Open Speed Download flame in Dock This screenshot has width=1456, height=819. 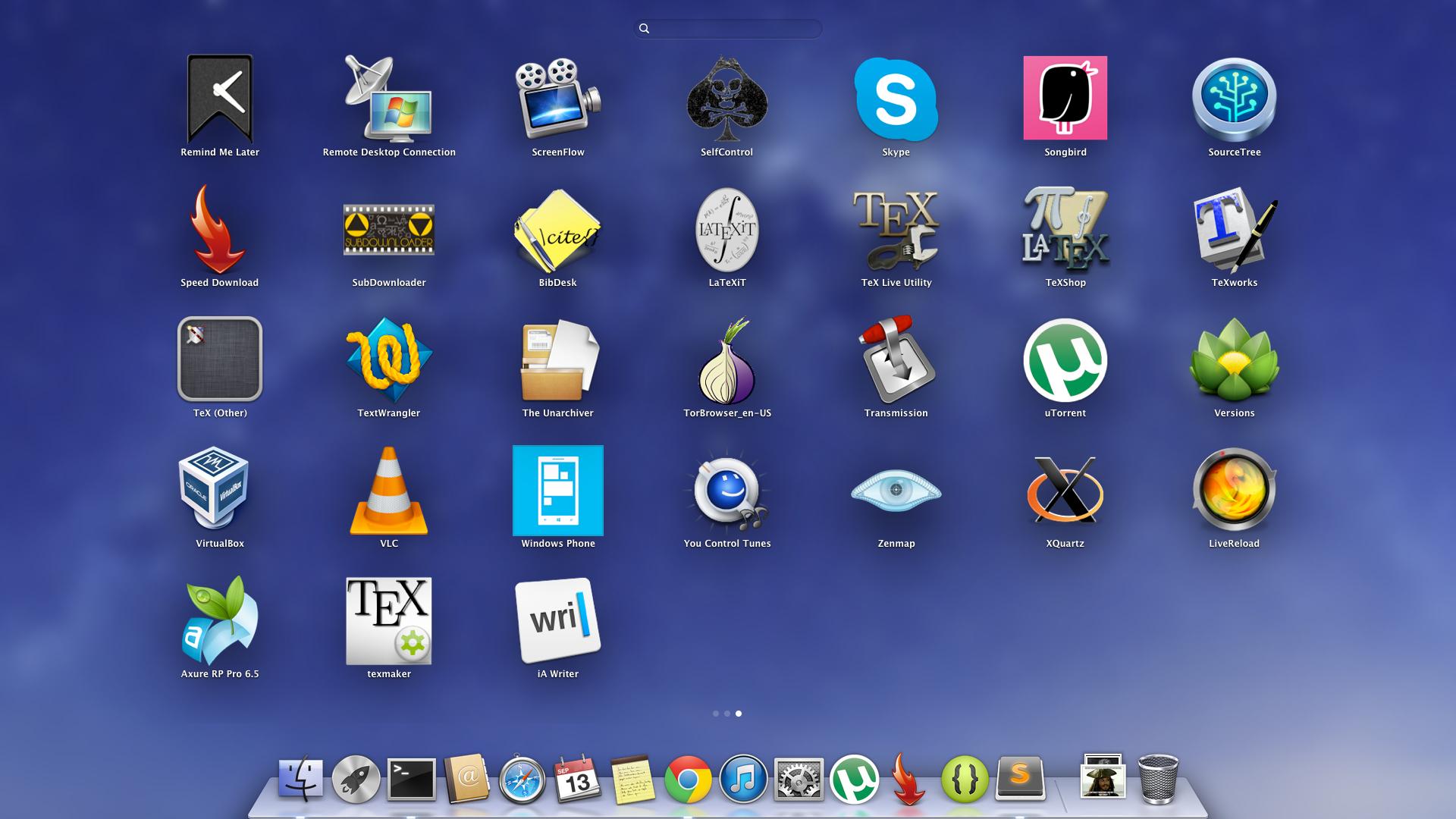pyautogui.click(x=908, y=779)
